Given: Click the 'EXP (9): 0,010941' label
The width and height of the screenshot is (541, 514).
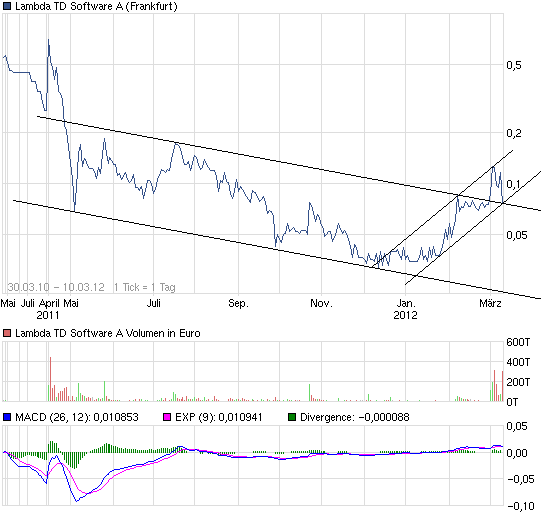Looking at the screenshot, I should coord(219,417).
